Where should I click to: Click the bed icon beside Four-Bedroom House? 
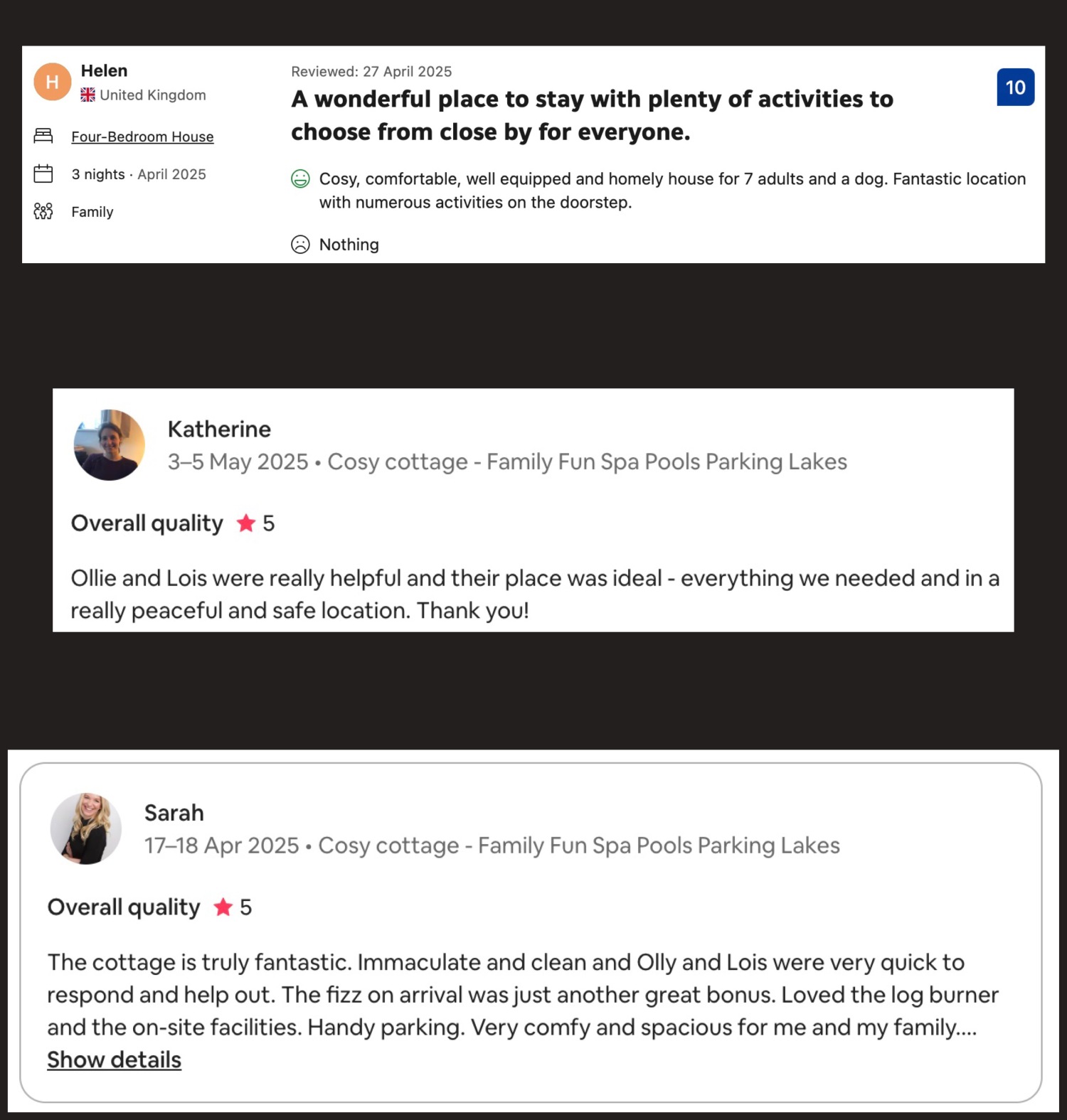click(x=43, y=136)
